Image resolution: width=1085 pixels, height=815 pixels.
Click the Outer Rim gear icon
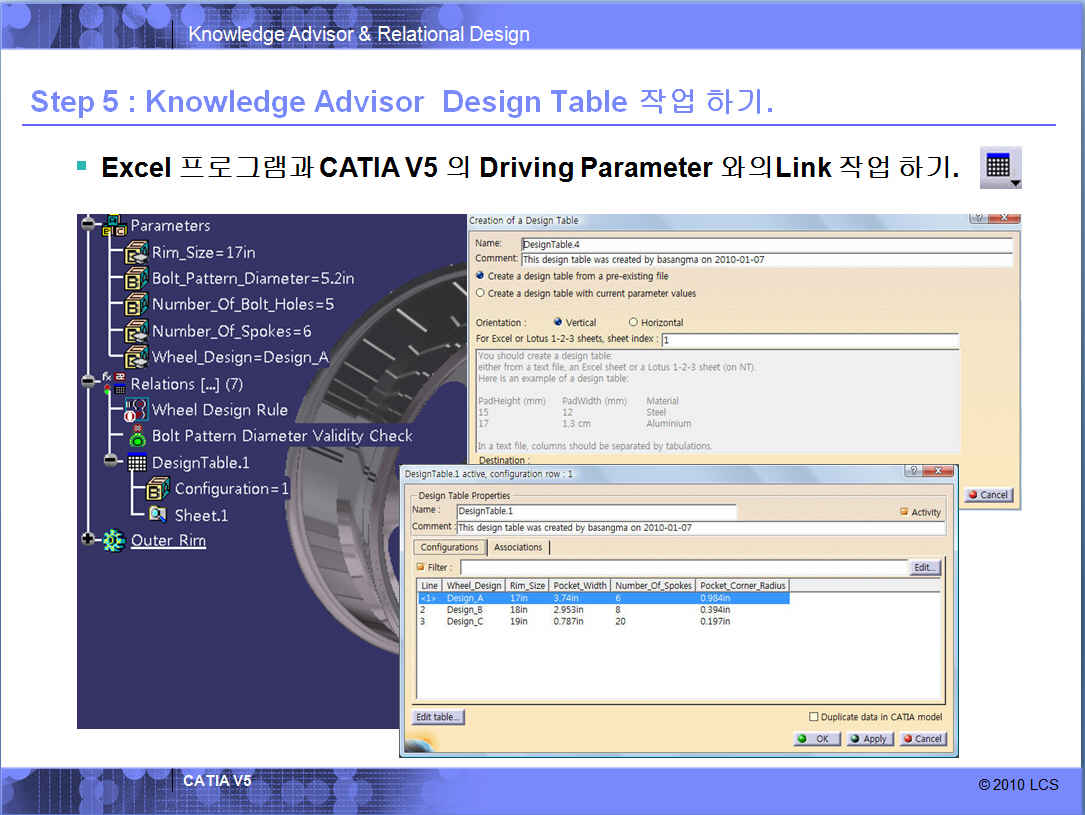coord(115,541)
